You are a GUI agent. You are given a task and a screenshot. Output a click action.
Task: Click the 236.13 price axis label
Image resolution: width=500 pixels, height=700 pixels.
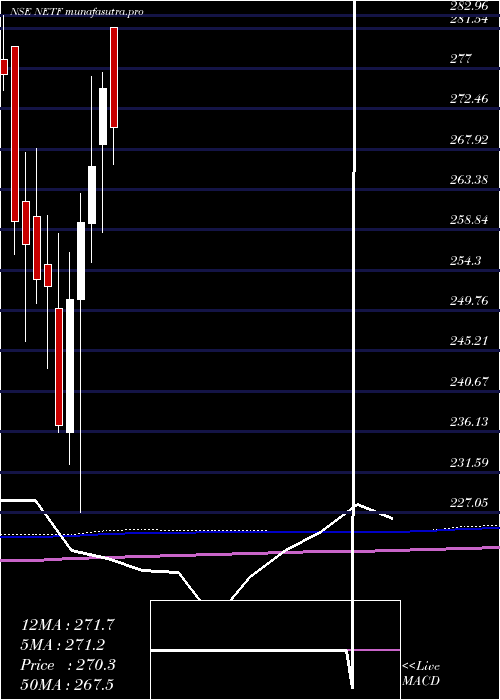(x=469, y=421)
